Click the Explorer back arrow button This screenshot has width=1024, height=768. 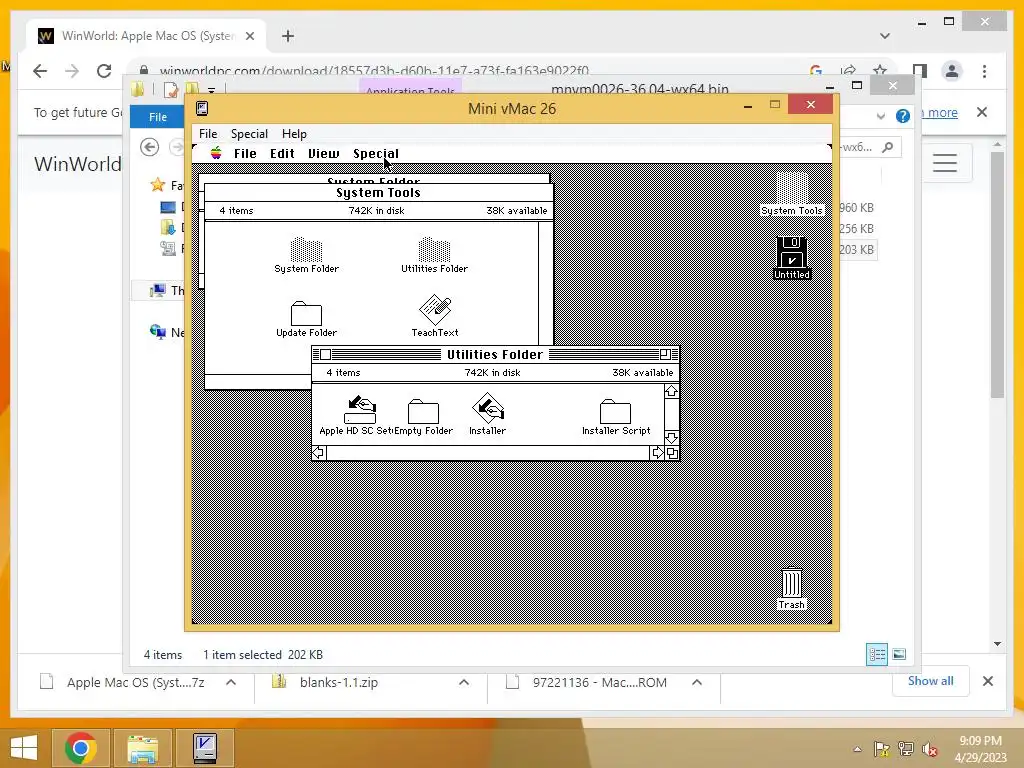(150, 148)
